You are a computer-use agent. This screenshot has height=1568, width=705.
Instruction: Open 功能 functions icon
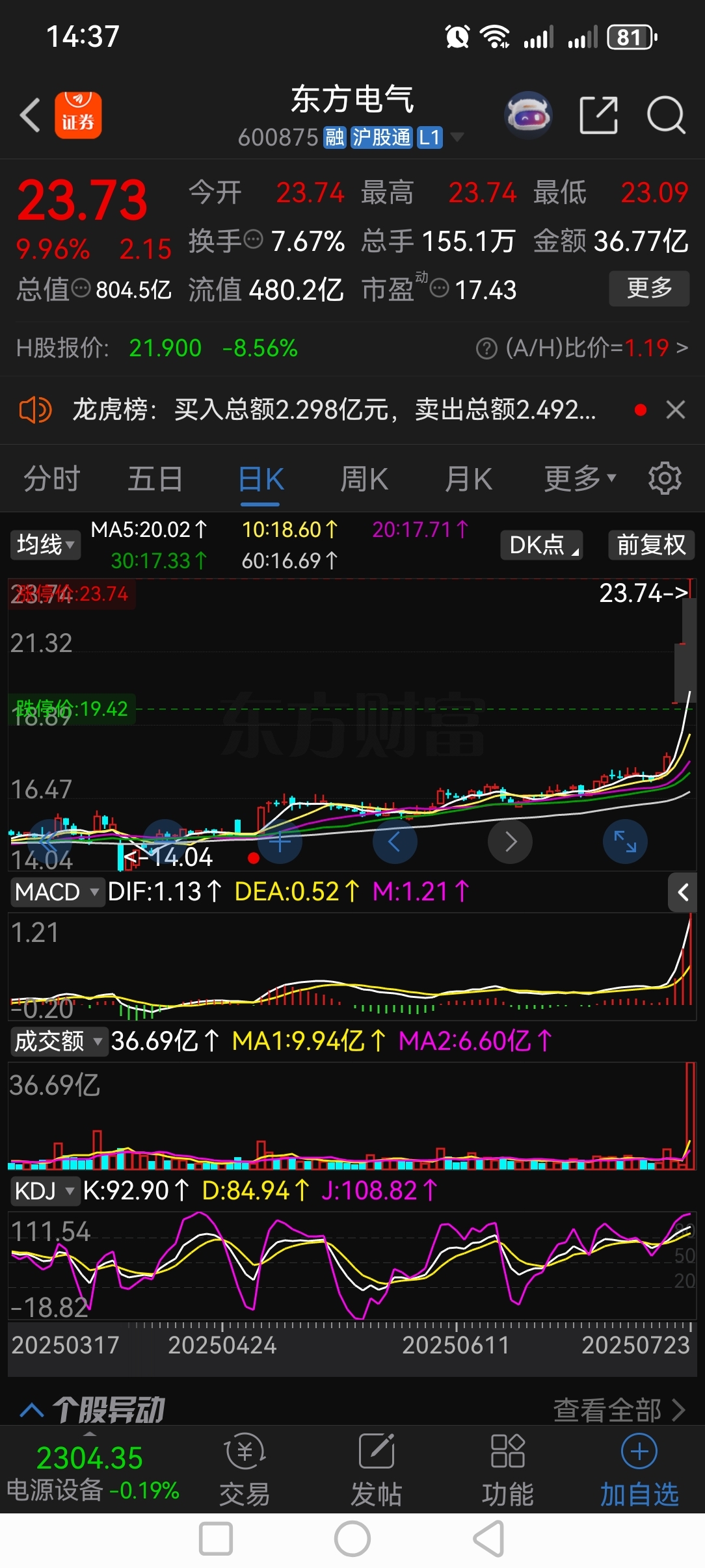pyautogui.click(x=507, y=1470)
